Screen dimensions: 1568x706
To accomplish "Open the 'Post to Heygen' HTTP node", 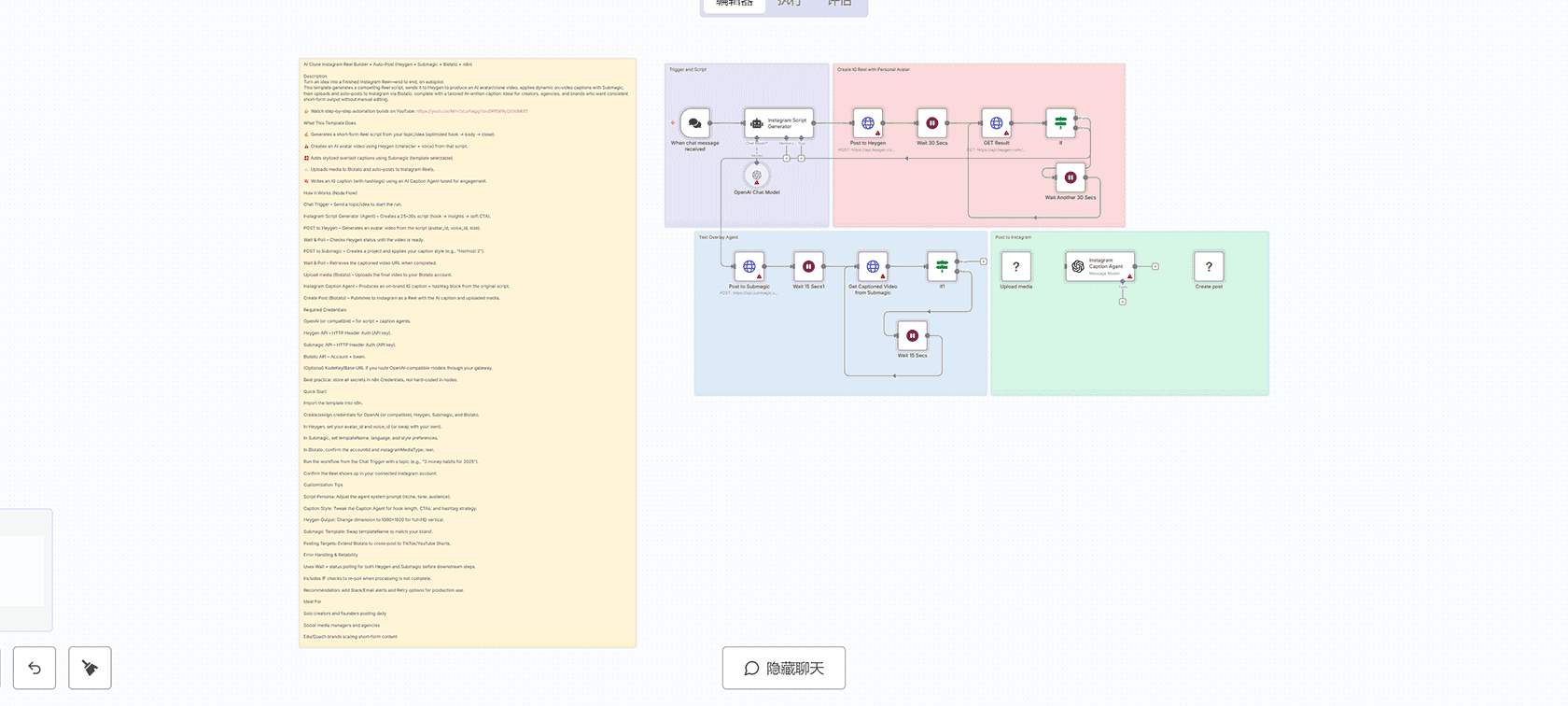I will (868, 123).
